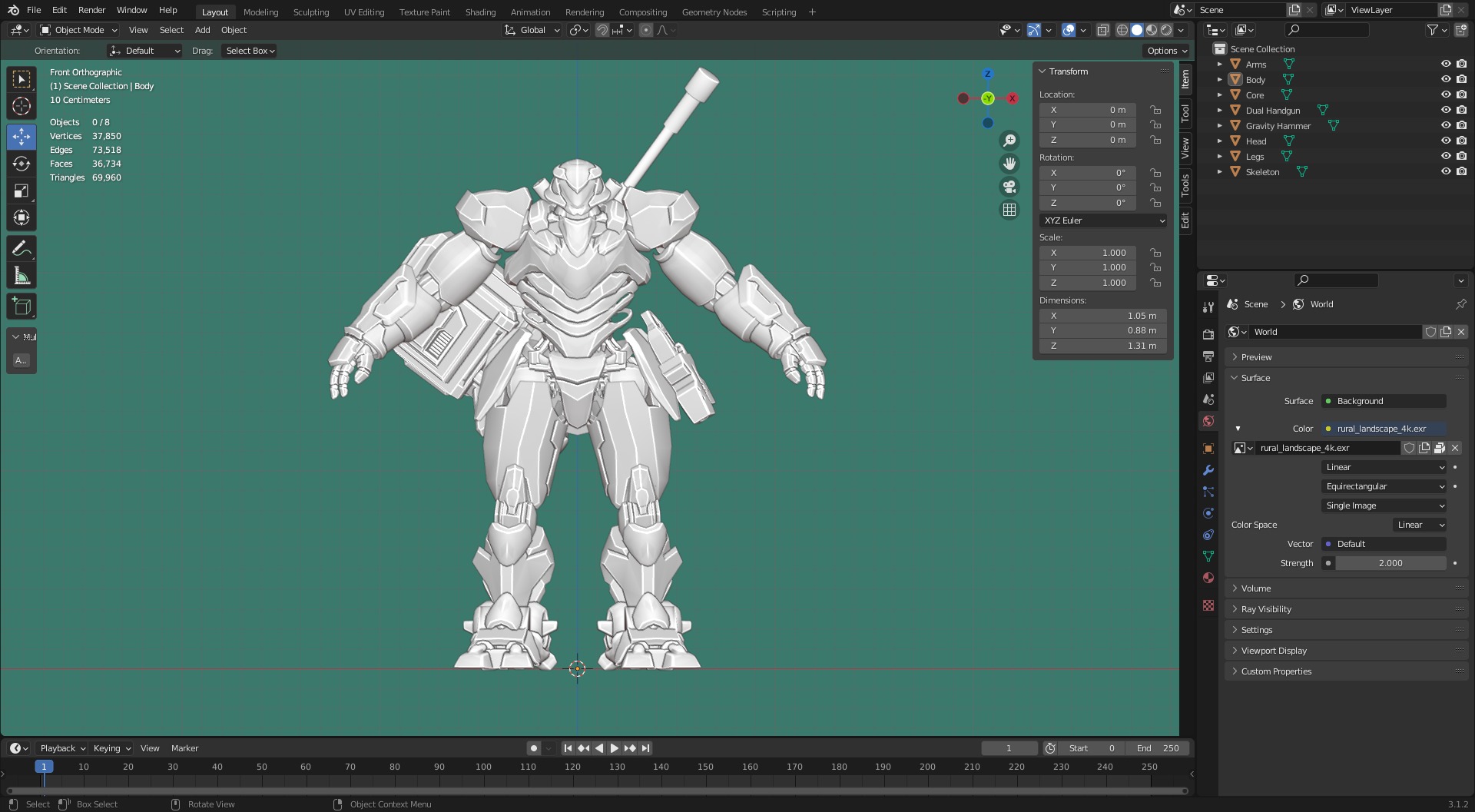Open the Add menu in viewport header
Screen dimensions: 1475x812
click(202, 30)
